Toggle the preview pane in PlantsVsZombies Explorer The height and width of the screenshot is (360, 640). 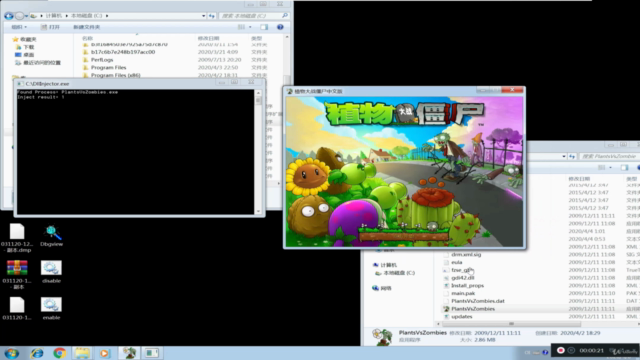[624, 168]
